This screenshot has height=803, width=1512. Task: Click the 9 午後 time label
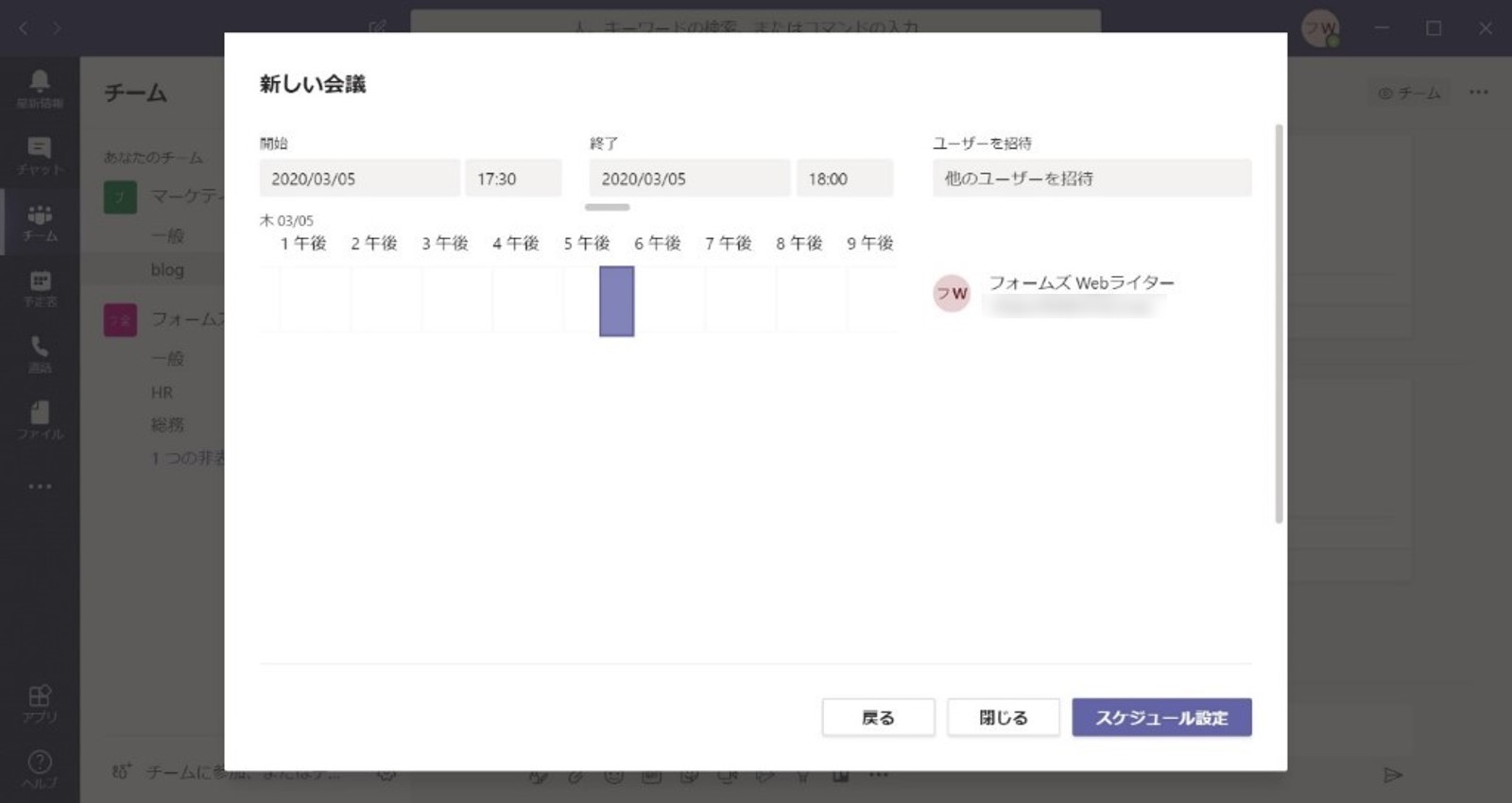[x=869, y=243]
